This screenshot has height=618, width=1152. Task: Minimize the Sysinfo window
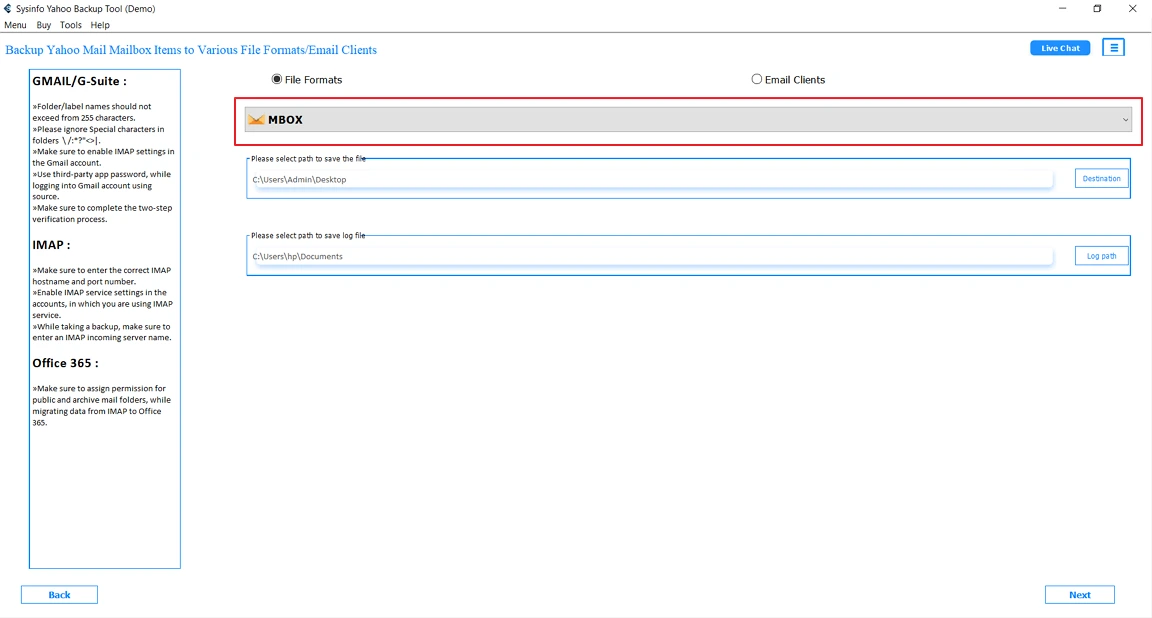[1062, 9]
